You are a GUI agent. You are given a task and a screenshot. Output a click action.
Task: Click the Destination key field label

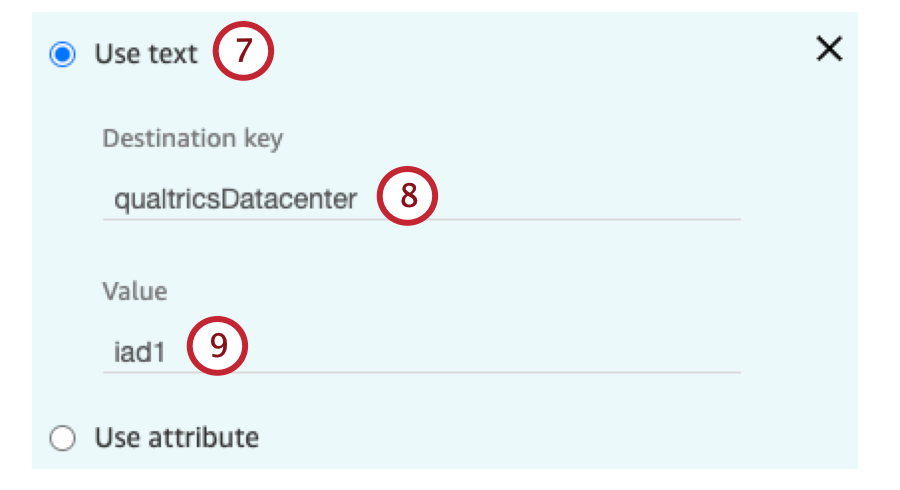coord(192,138)
